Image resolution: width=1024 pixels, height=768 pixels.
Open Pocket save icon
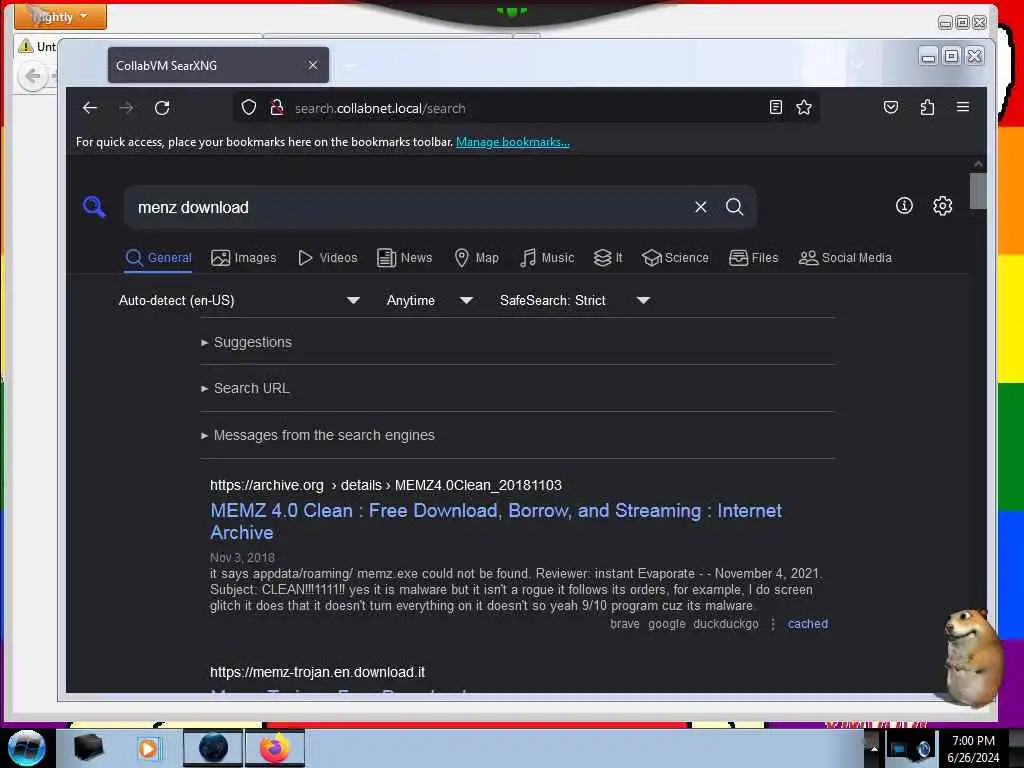[x=891, y=108]
